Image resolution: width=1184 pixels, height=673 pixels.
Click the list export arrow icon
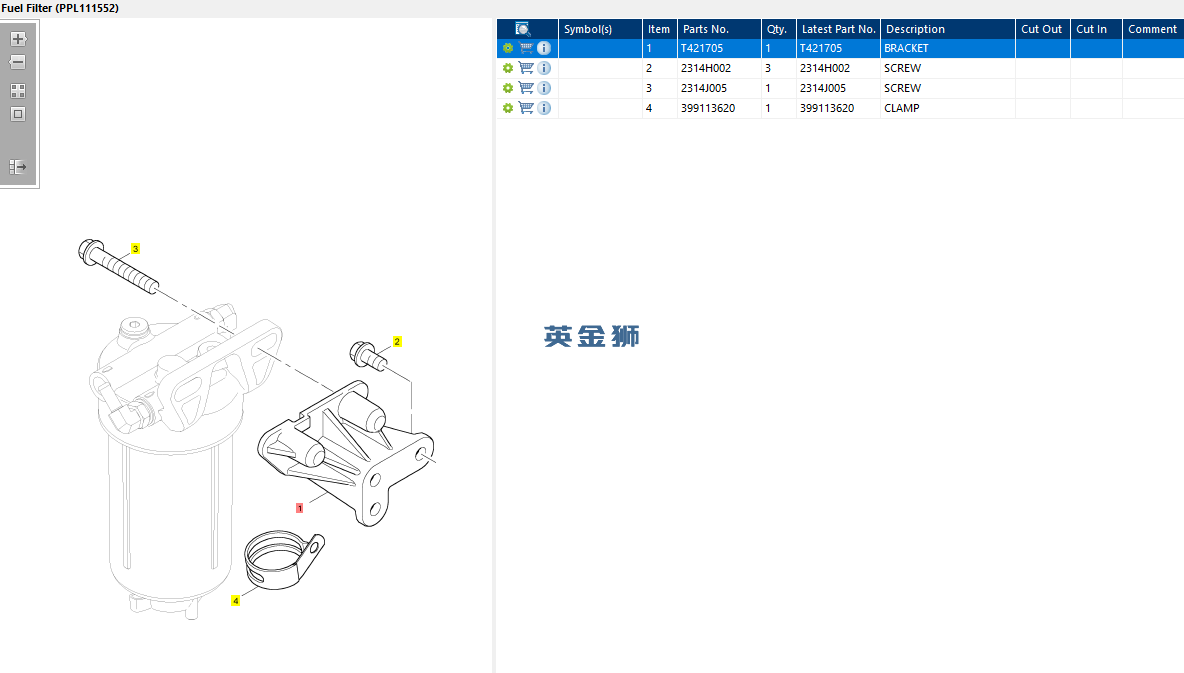(x=18, y=167)
